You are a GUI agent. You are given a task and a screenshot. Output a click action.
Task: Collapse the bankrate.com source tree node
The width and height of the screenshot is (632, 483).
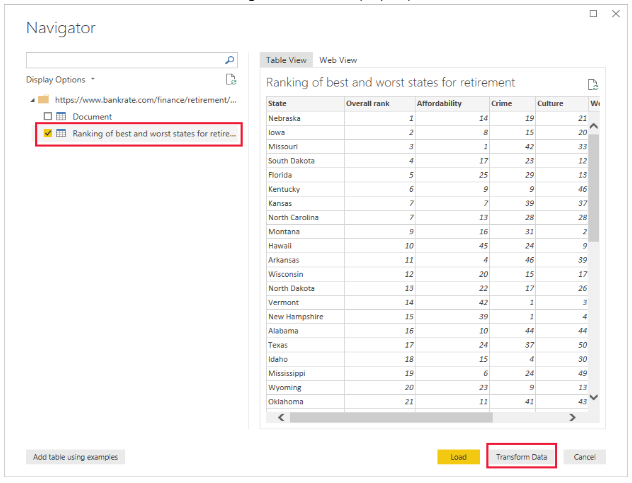click(32, 100)
